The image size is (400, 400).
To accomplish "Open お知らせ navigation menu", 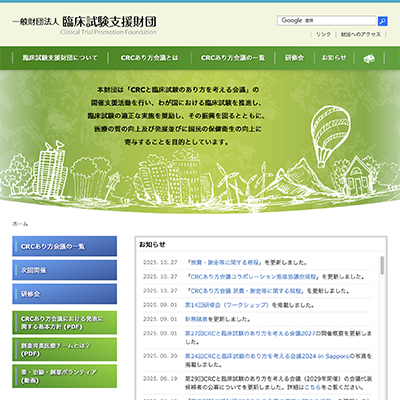I will pyautogui.click(x=334, y=58).
